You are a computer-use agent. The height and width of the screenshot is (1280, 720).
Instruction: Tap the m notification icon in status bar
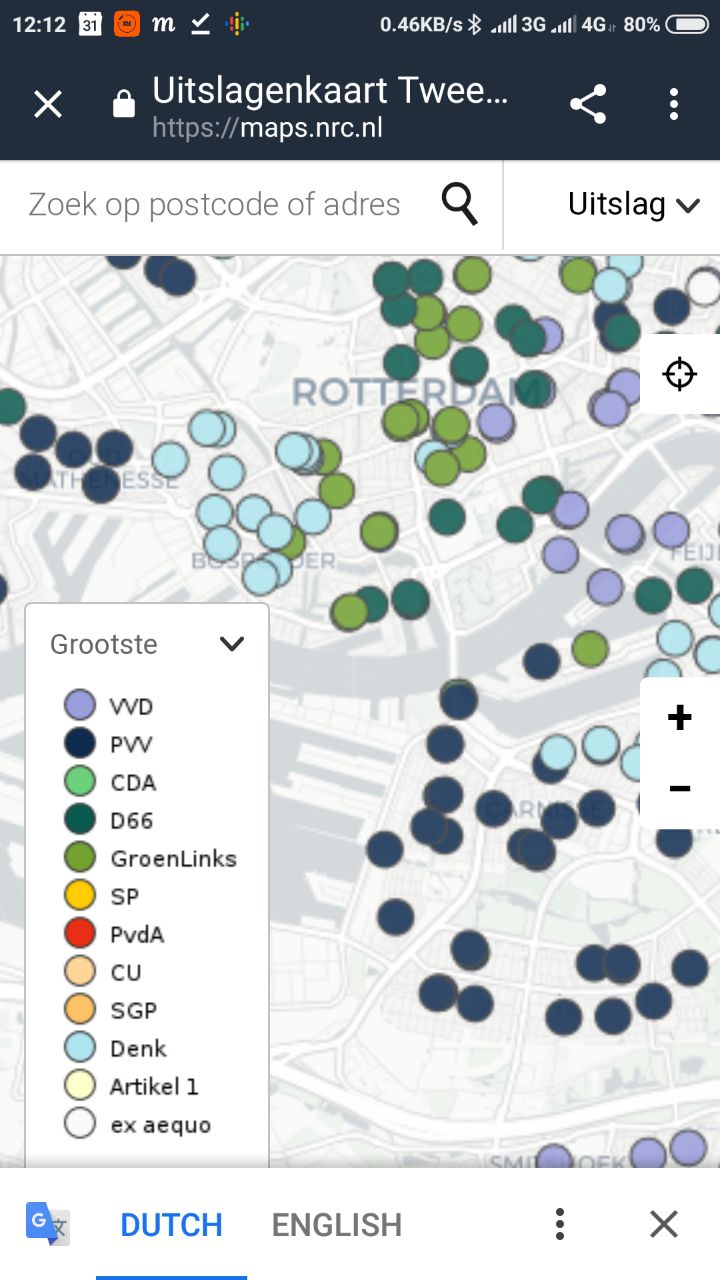pyautogui.click(x=163, y=24)
